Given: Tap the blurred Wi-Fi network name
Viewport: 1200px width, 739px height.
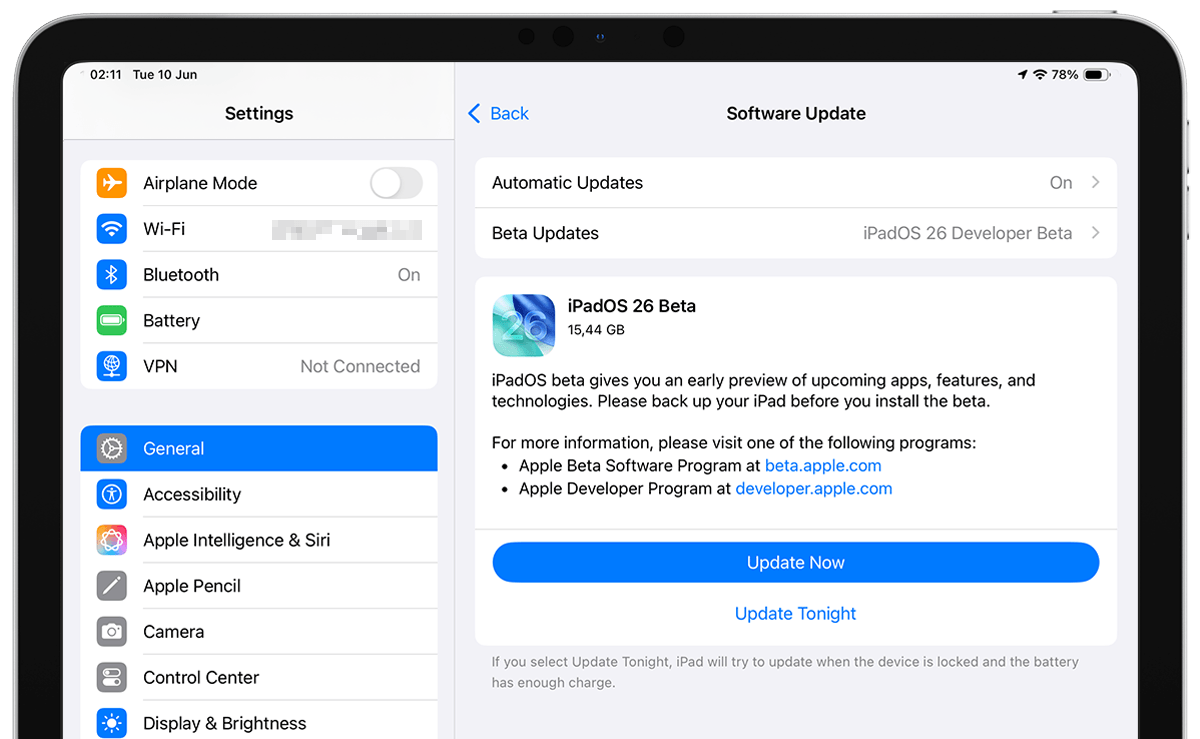Looking at the screenshot, I should [347, 230].
